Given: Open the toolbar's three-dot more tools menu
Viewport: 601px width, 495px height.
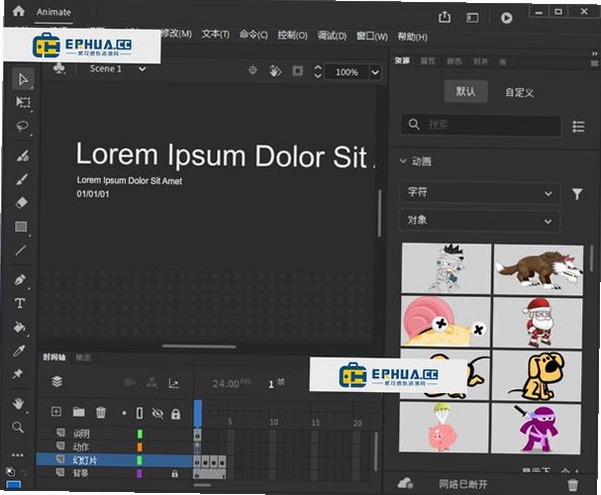Looking at the screenshot, I should point(17,455).
